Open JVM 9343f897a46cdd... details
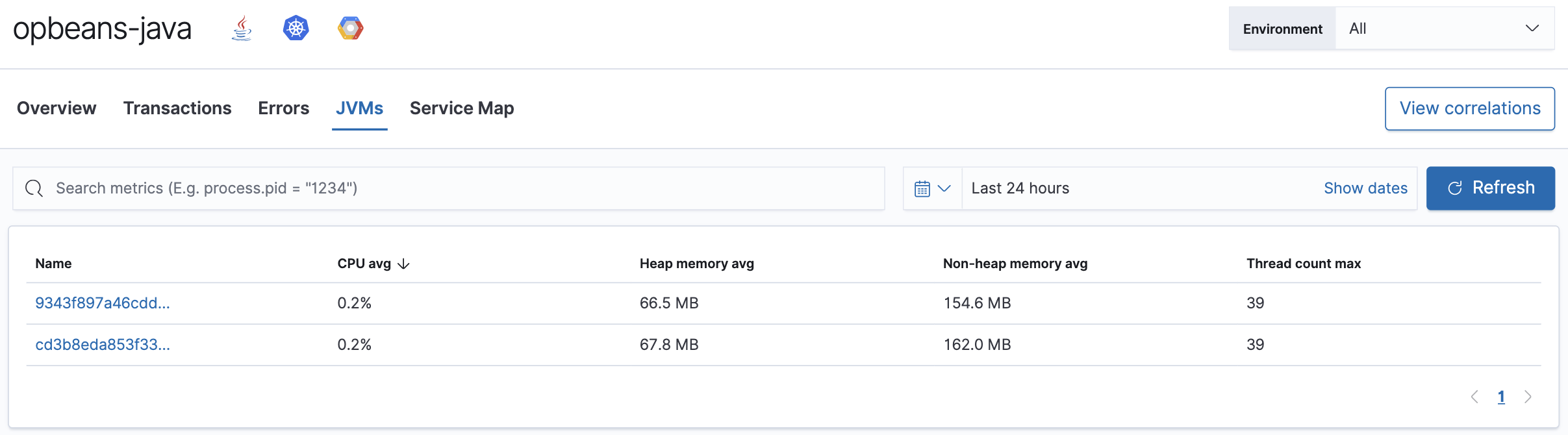 point(103,303)
